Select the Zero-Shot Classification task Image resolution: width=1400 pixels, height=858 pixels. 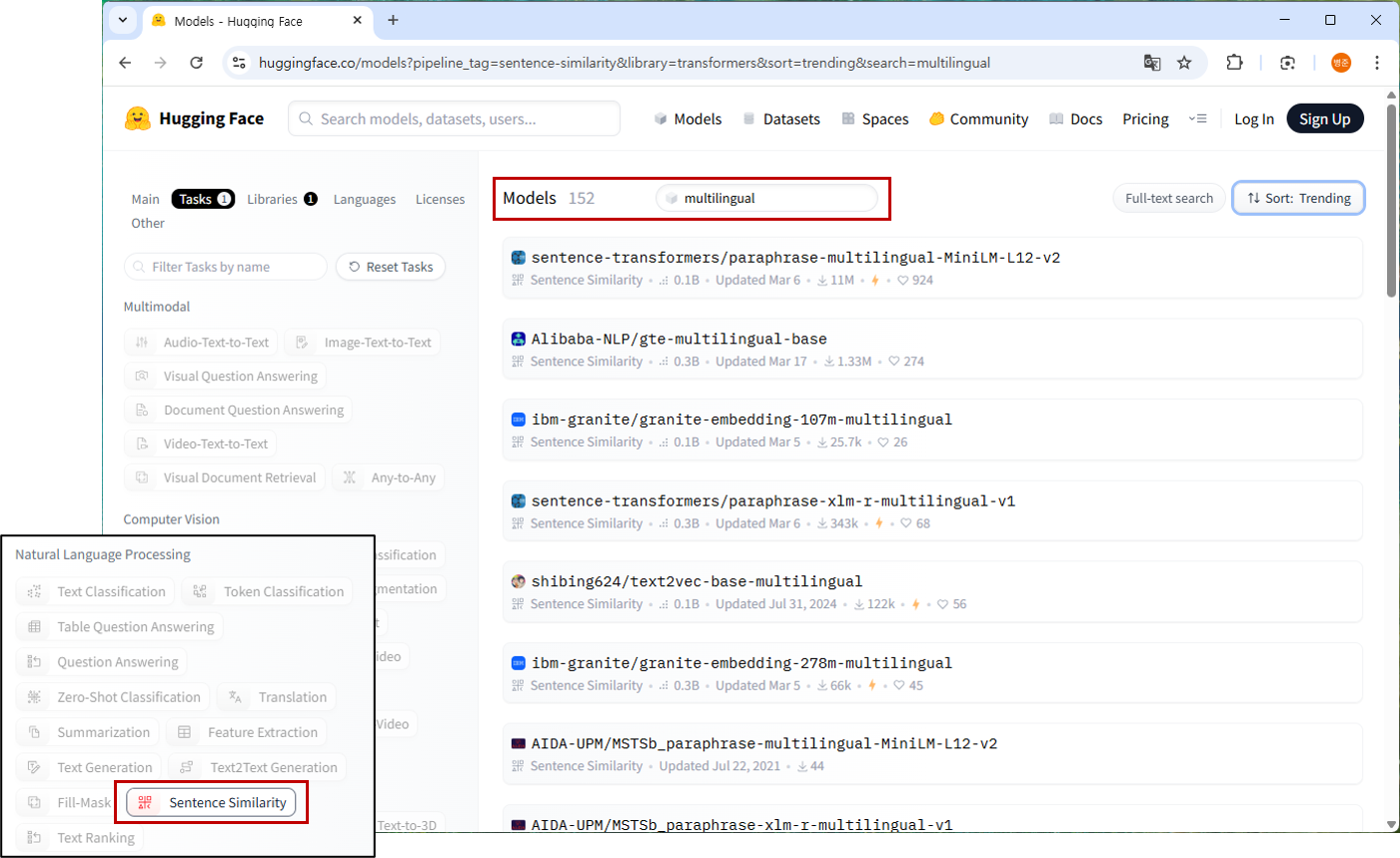point(113,697)
